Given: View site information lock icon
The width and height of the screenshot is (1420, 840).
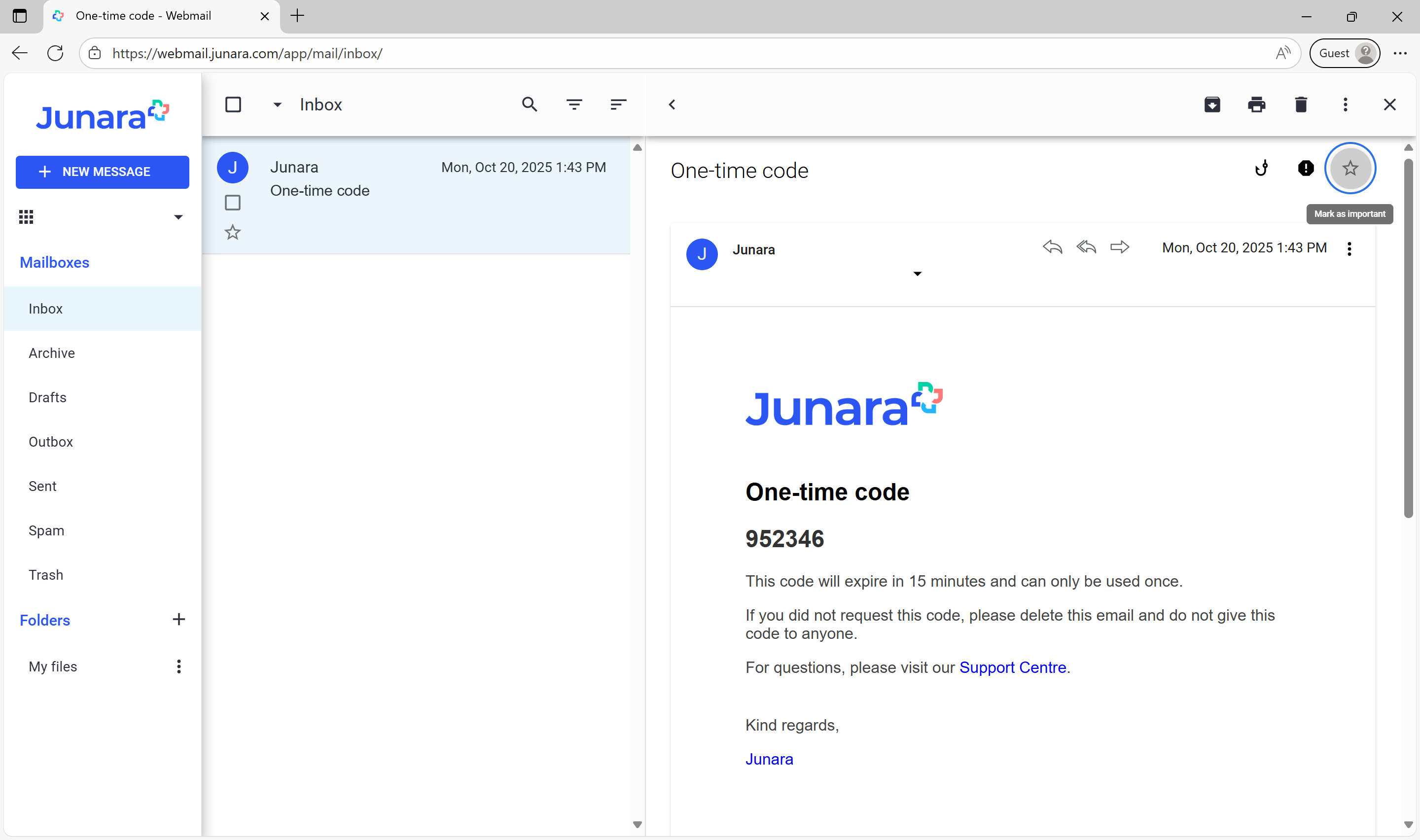Looking at the screenshot, I should pyautogui.click(x=95, y=53).
